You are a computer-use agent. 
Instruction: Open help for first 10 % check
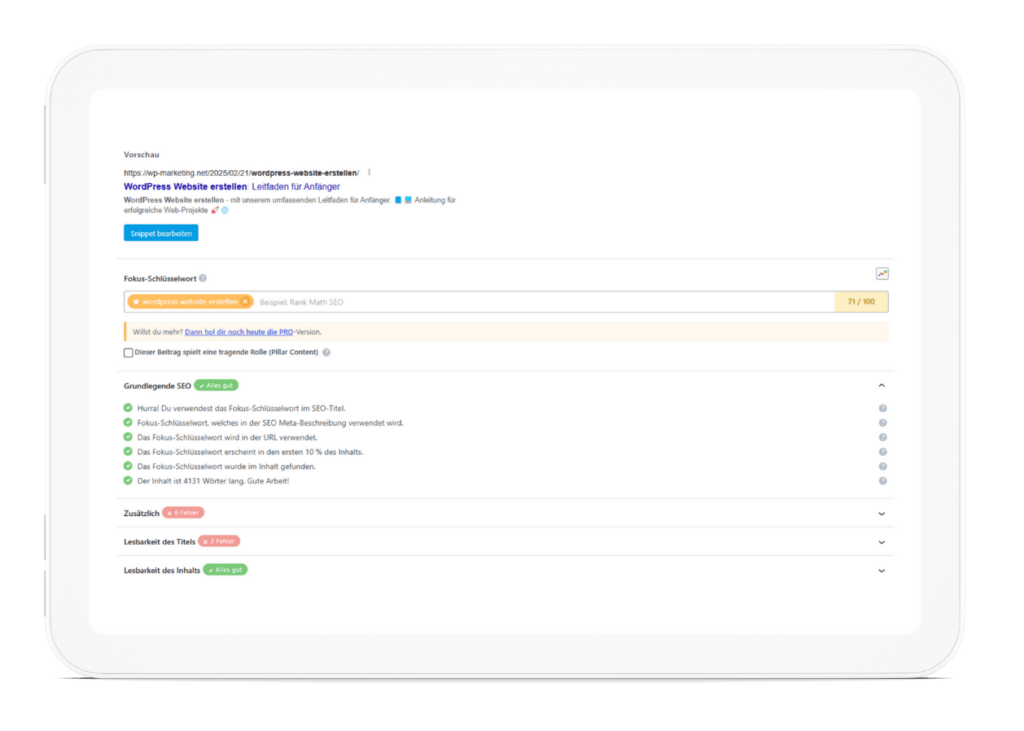tap(882, 452)
